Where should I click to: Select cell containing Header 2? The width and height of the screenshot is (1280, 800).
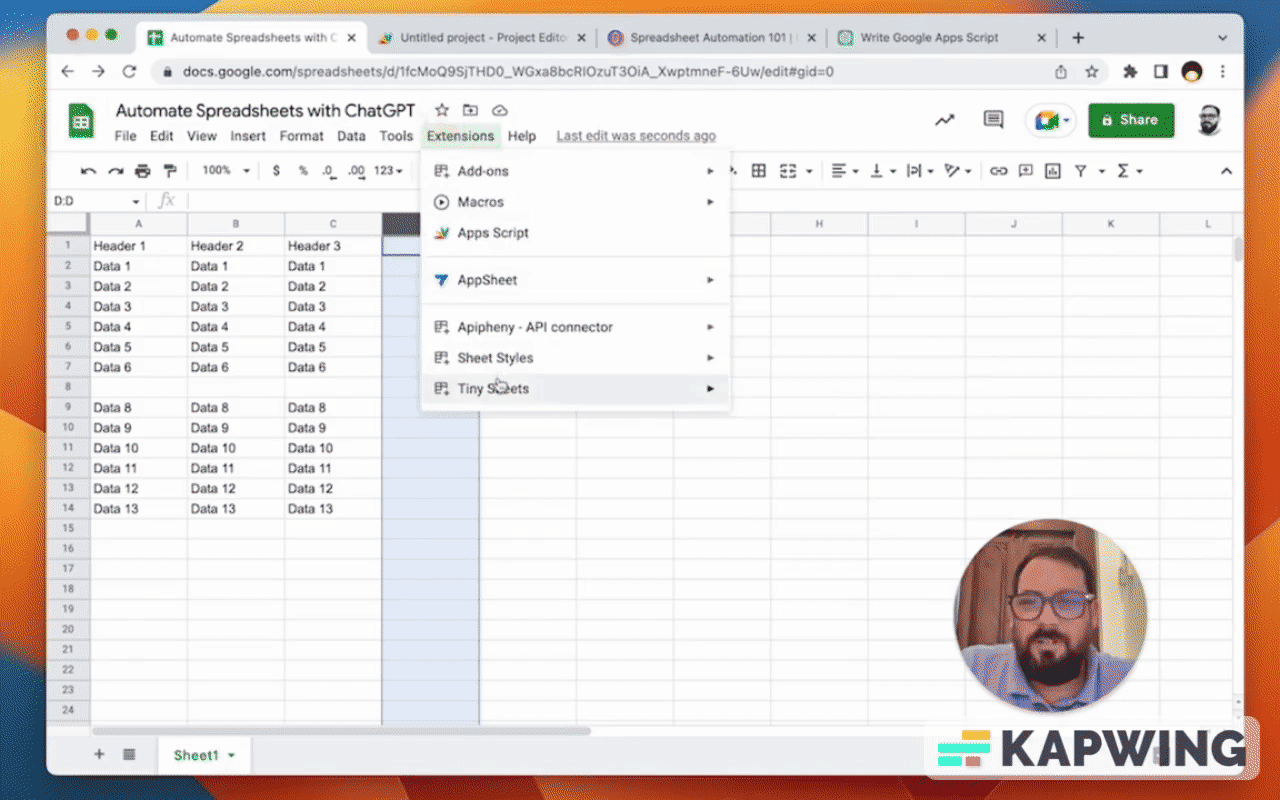click(x=236, y=246)
